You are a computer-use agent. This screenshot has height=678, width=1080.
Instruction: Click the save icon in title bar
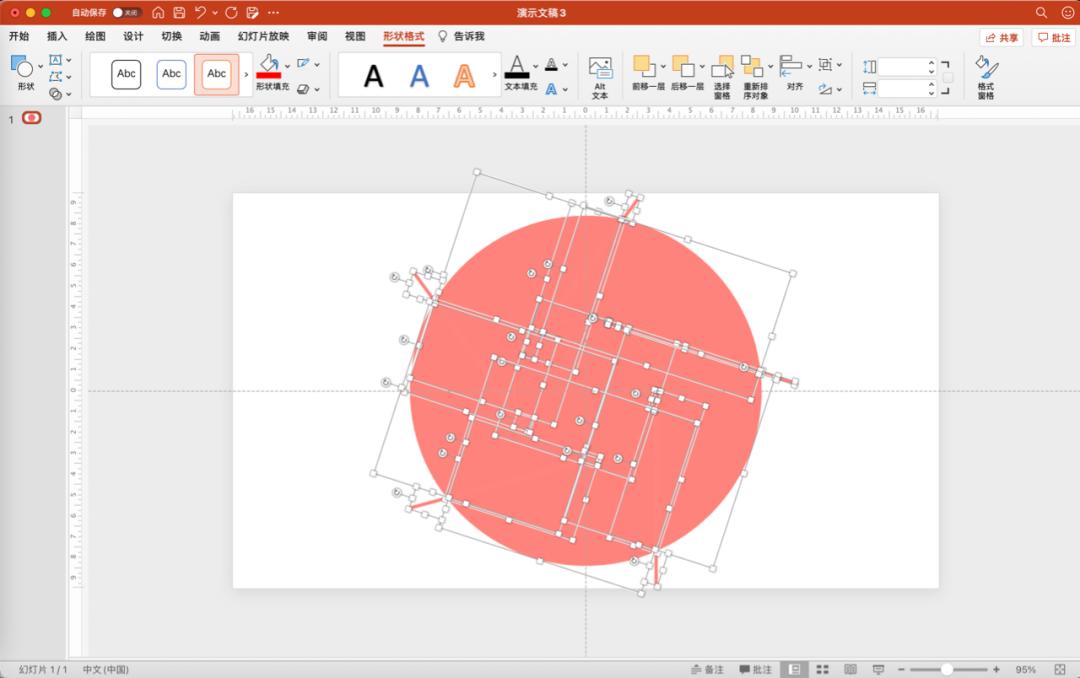click(x=179, y=12)
